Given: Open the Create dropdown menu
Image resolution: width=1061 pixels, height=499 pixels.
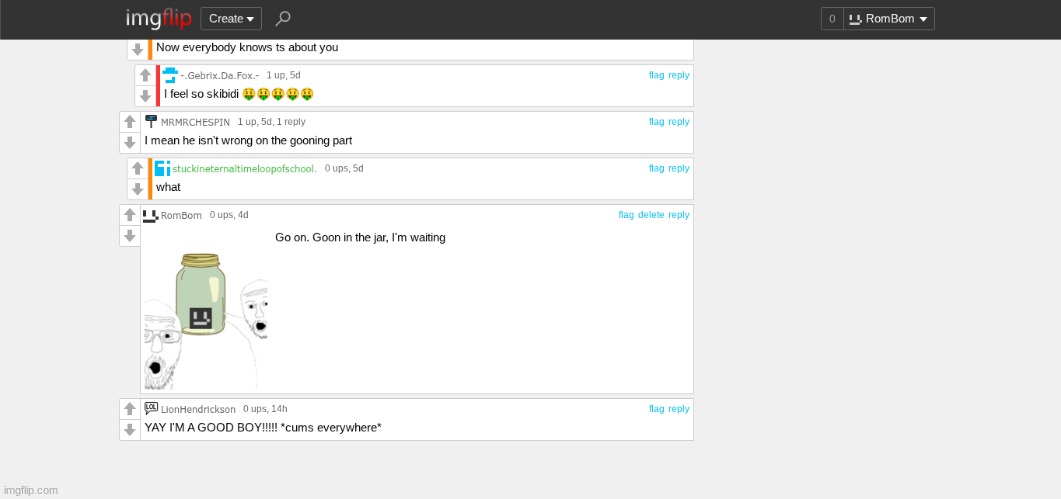Looking at the screenshot, I should coord(231,18).
